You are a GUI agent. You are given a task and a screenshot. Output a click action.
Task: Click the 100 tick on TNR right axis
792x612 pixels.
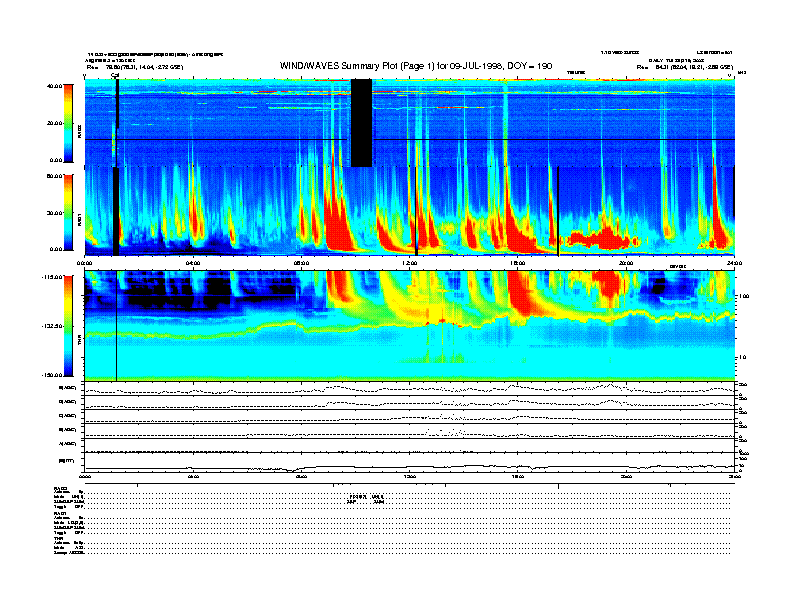click(x=744, y=296)
